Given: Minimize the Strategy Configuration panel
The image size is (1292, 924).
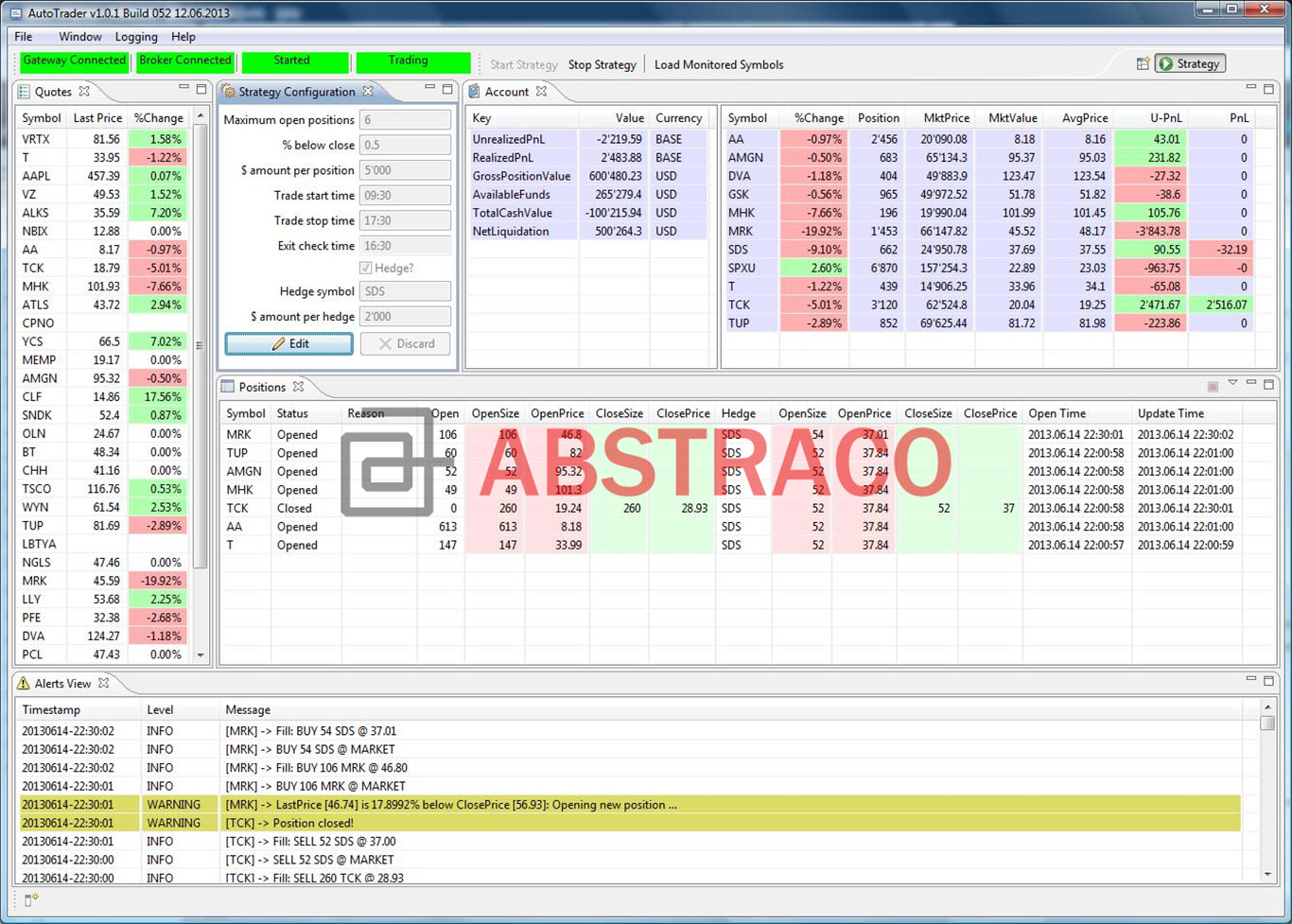Looking at the screenshot, I should (x=428, y=87).
